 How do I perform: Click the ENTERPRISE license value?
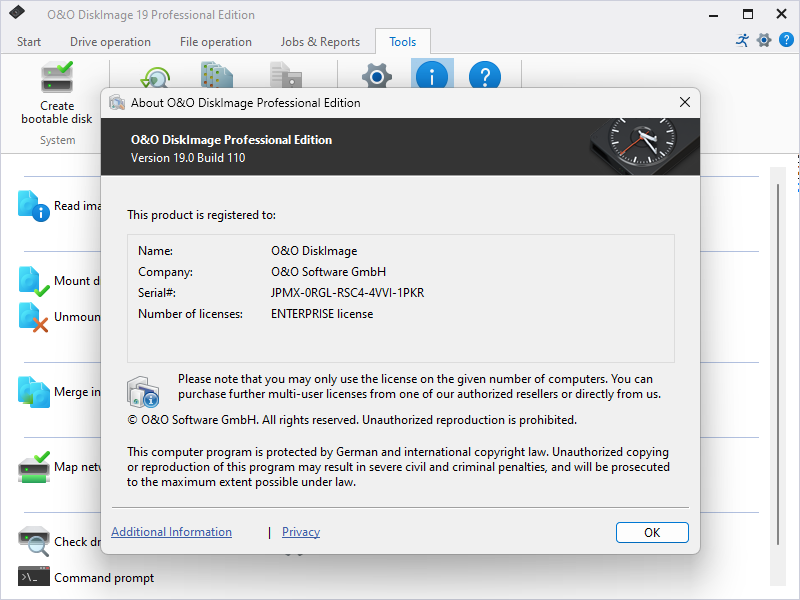[x=322, y=314]
